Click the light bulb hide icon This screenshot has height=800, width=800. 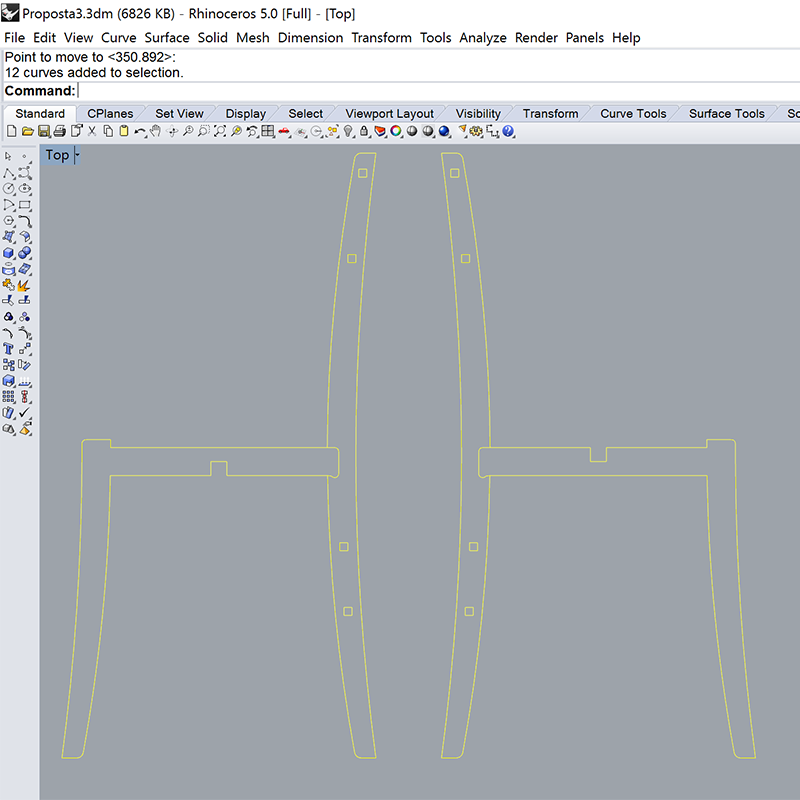coord(348,131)
